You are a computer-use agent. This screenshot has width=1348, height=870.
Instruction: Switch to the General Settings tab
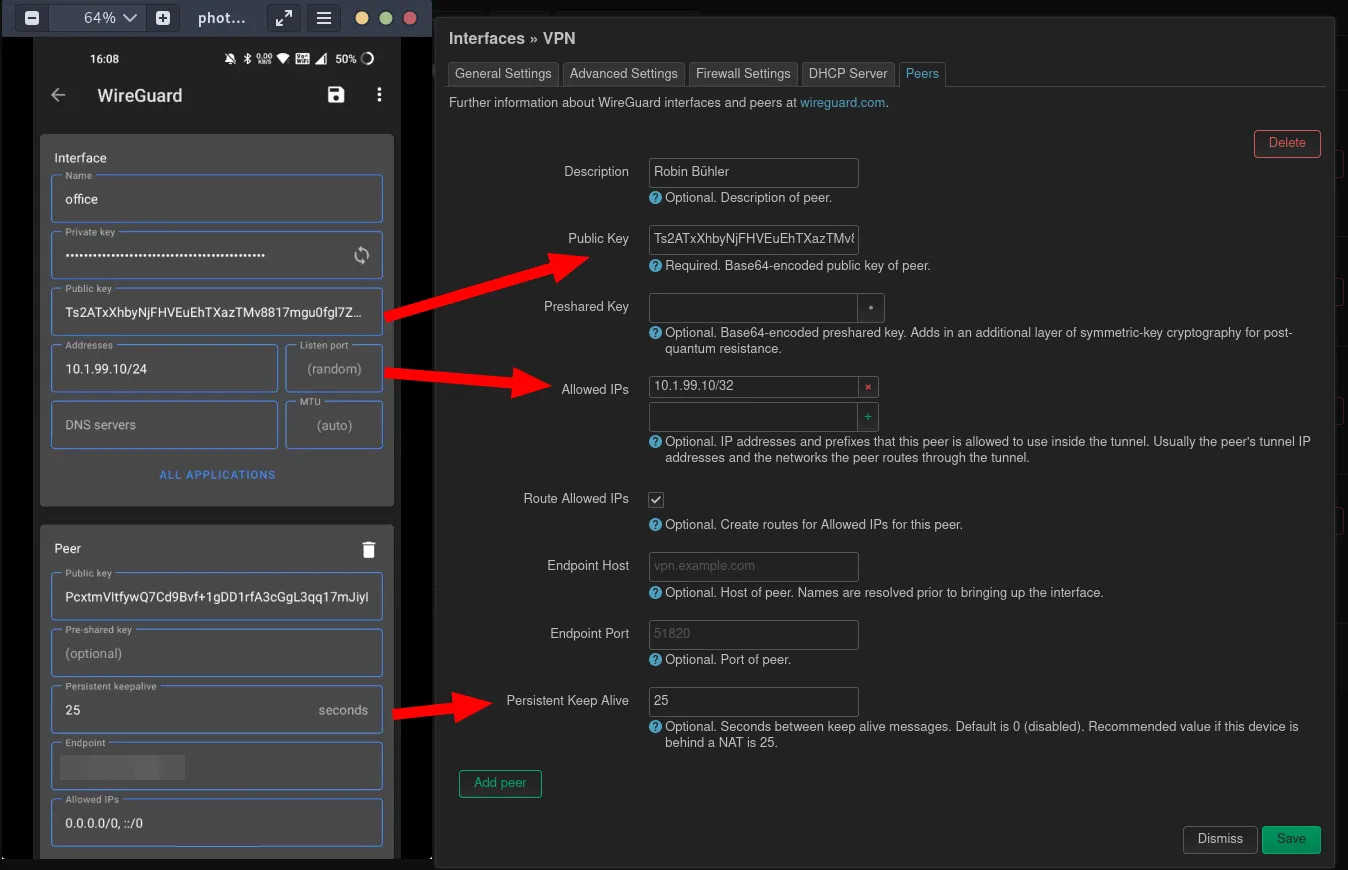coord(503,73)
